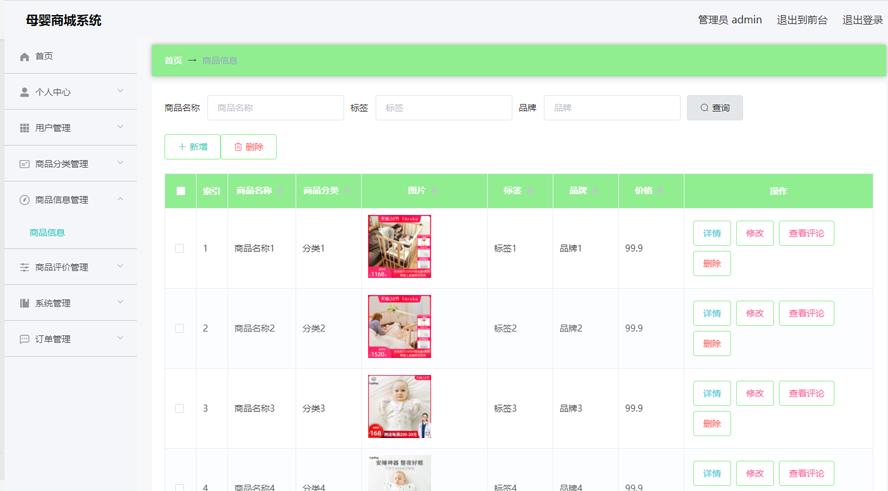Click 修改 button for 商品名称1
The width and height of the screenshot is (888, 491).
point(755,233)
